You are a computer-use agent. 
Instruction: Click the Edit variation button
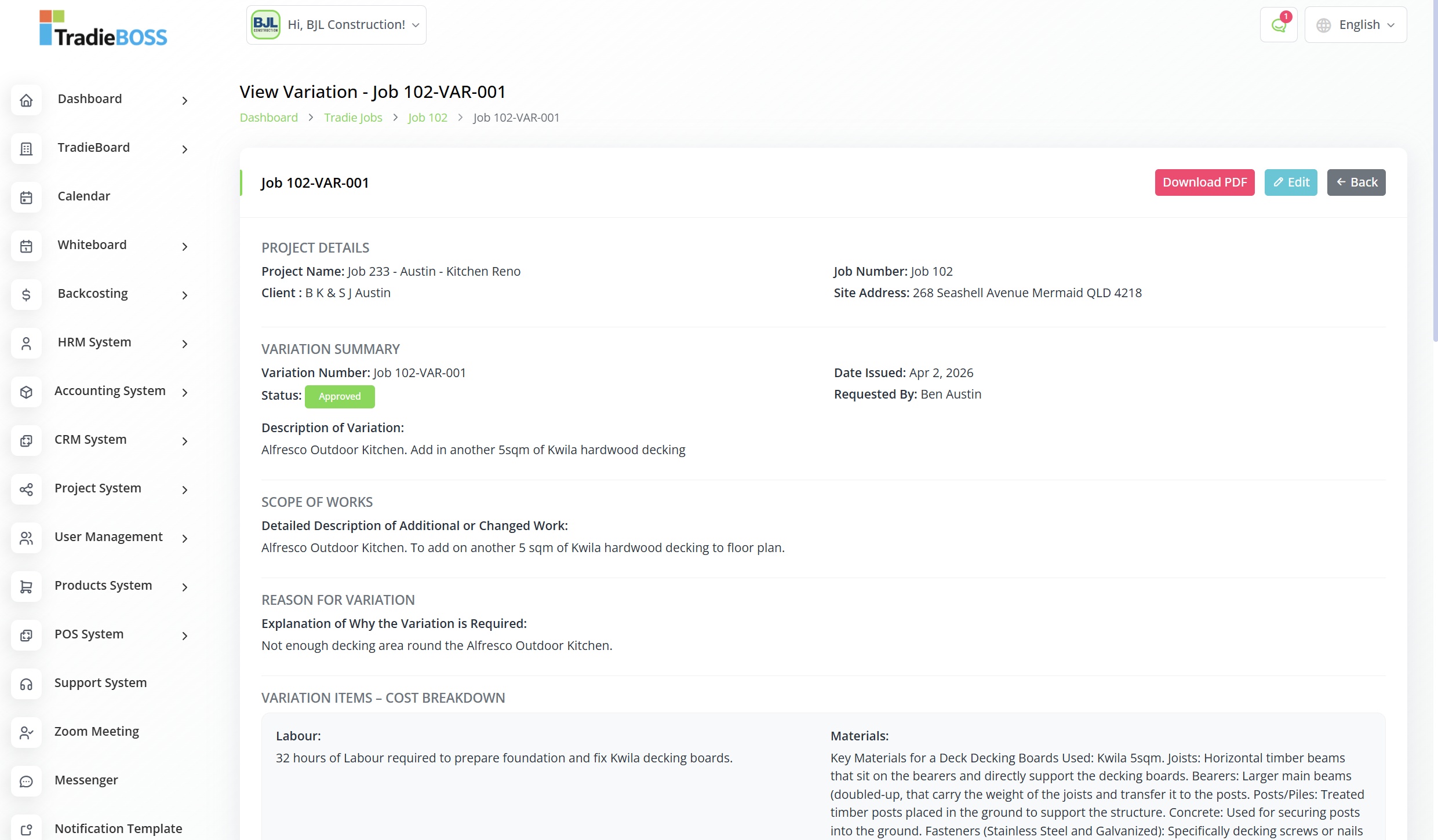click(1291, 182)
